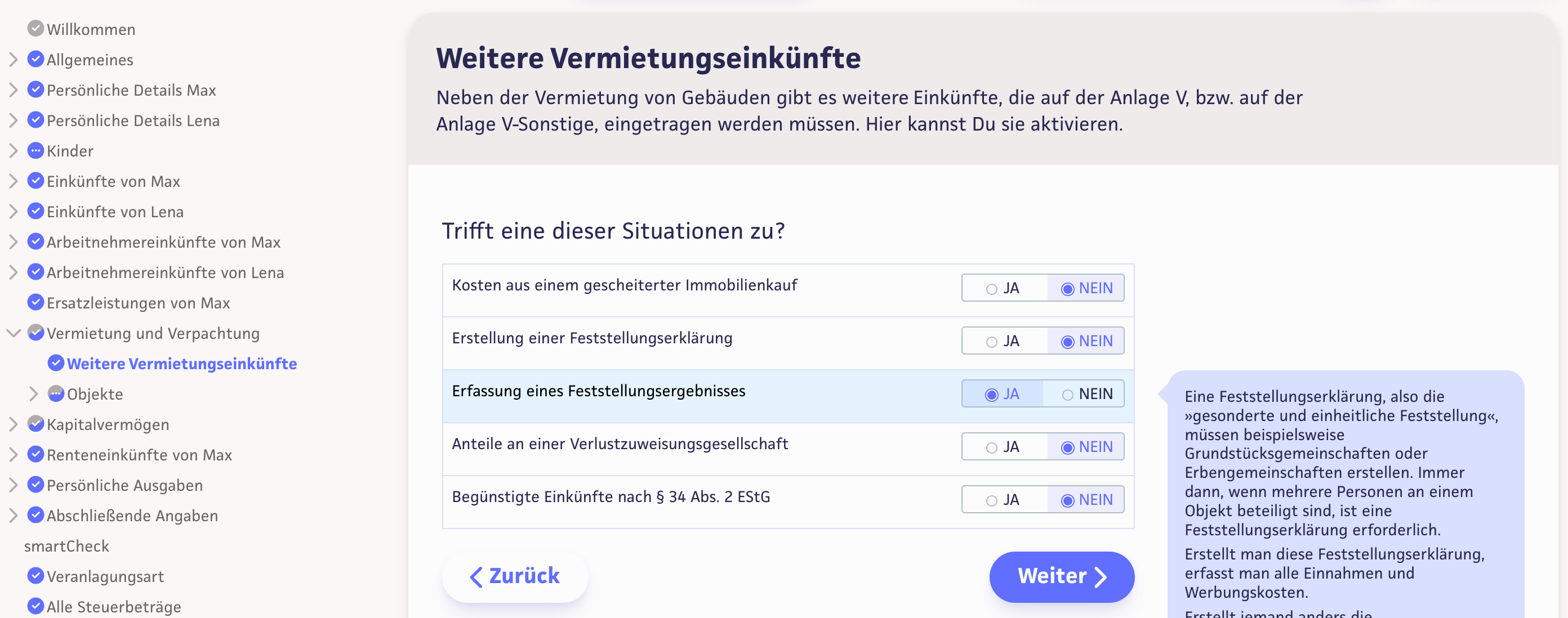Select NEIN for Erfassung eines Feststellungsergebnisses
Image resolution: width=1568 pixels, height=618 pixels.
tap(1068, 395)
